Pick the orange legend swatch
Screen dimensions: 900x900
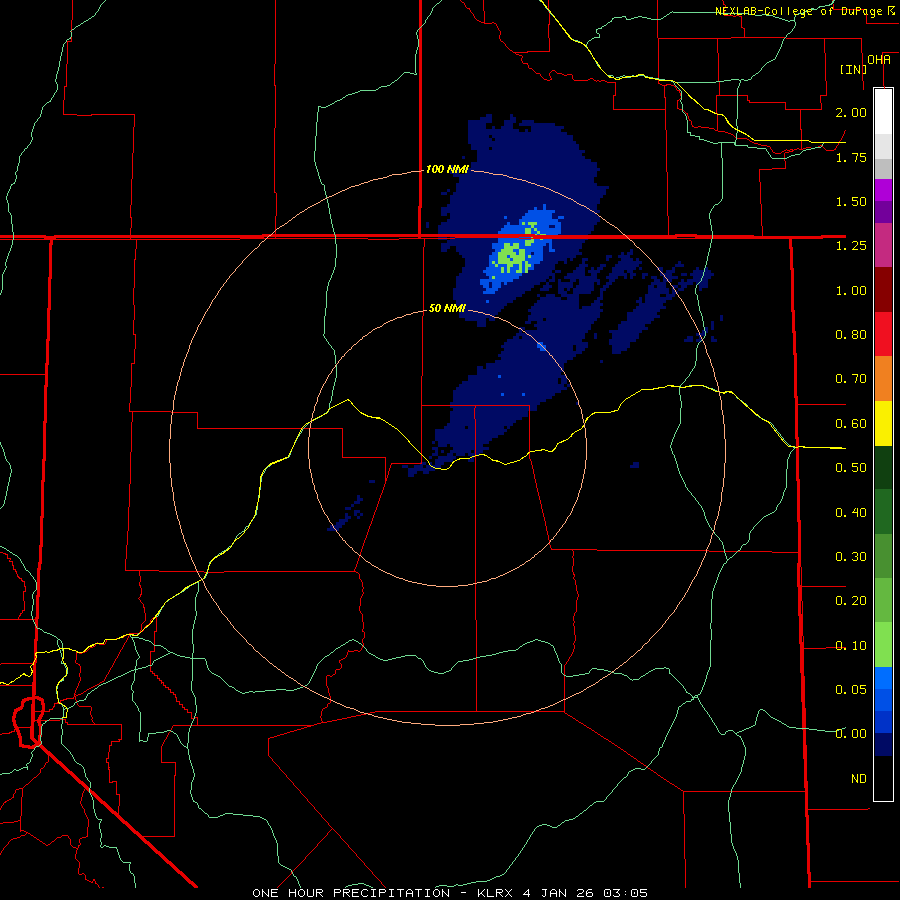[883, 379]
